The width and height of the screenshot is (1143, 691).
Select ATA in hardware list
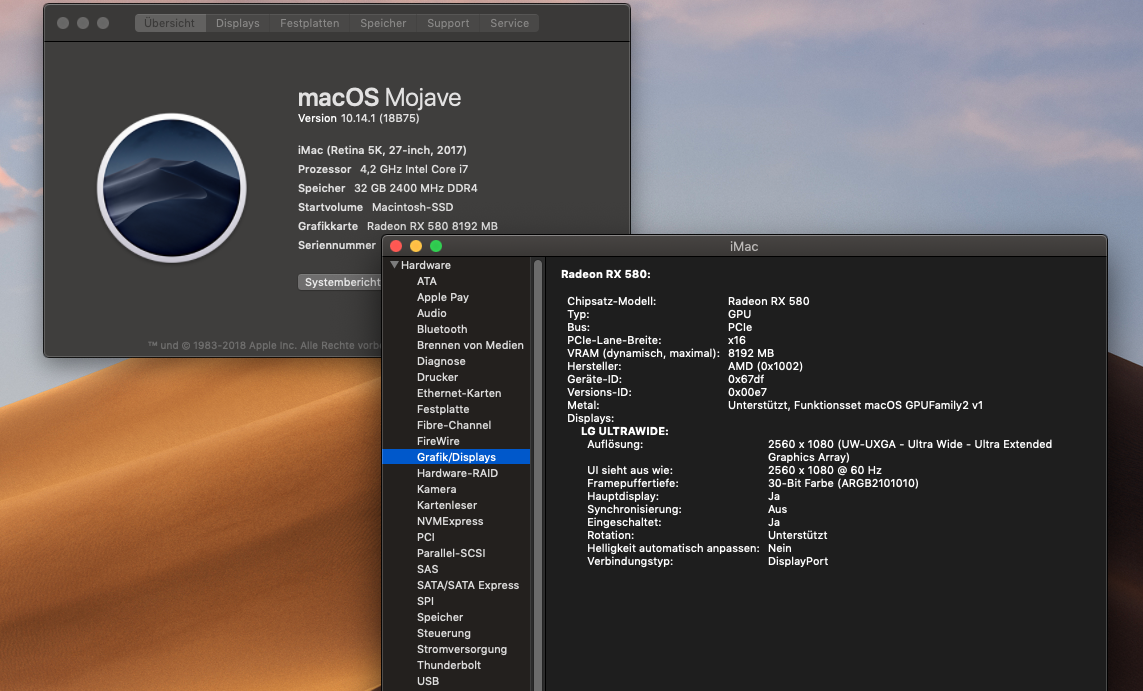(427, 281)
